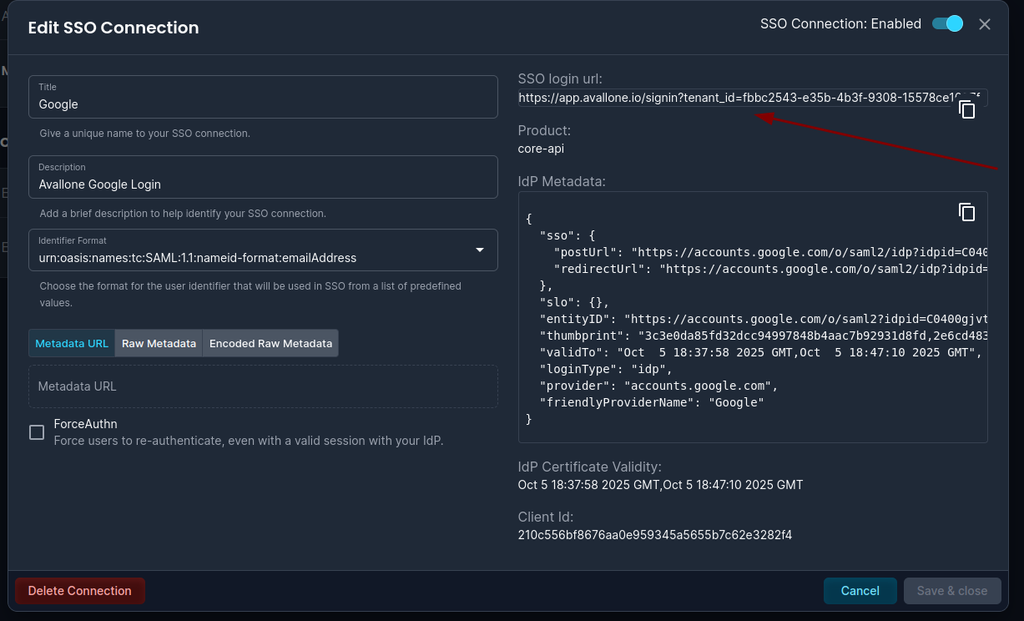Copy the IdP Metadata JSON
Viewport: 1024px width, 621px height.
pyautogui.click(x=967, y=212)
